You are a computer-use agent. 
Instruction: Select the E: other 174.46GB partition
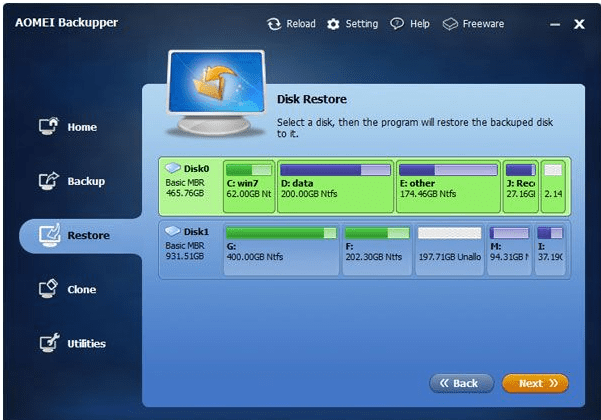tap(448, 186)
